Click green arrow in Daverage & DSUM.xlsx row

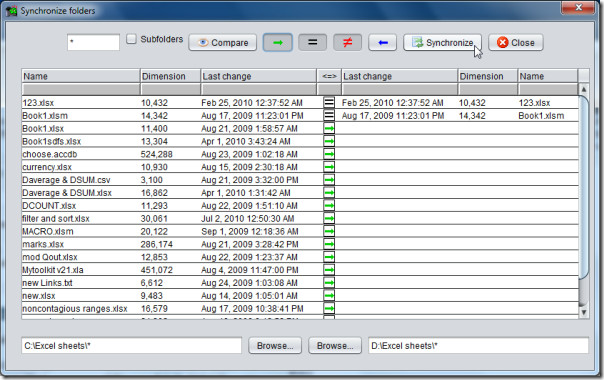point(329,193)
